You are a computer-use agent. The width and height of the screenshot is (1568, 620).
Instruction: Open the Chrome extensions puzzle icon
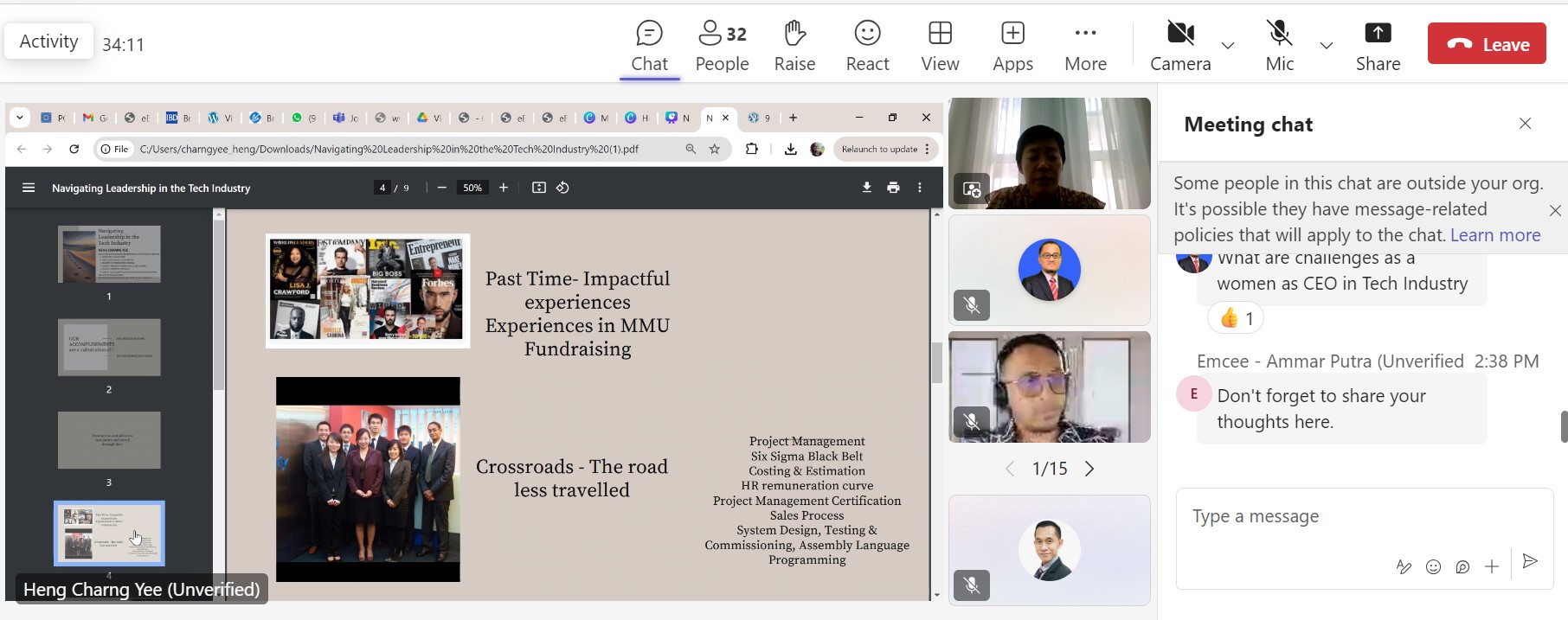752,149
